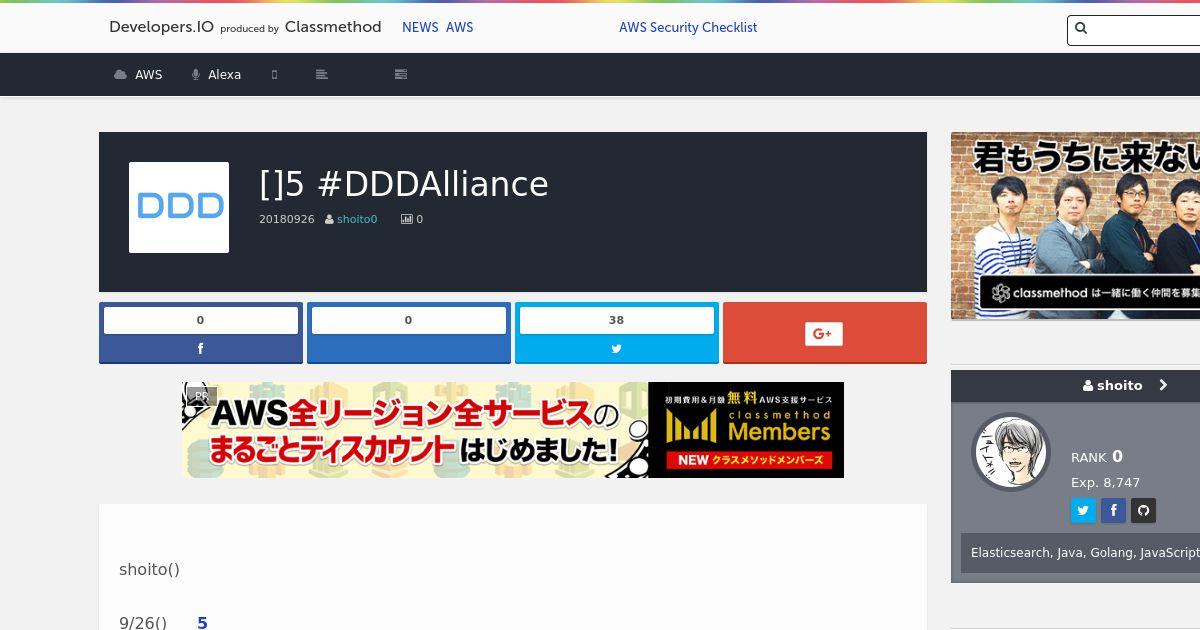This screenshot has height=630, width=1200.
Task: Focus the header search input field
Action: 1134,30
